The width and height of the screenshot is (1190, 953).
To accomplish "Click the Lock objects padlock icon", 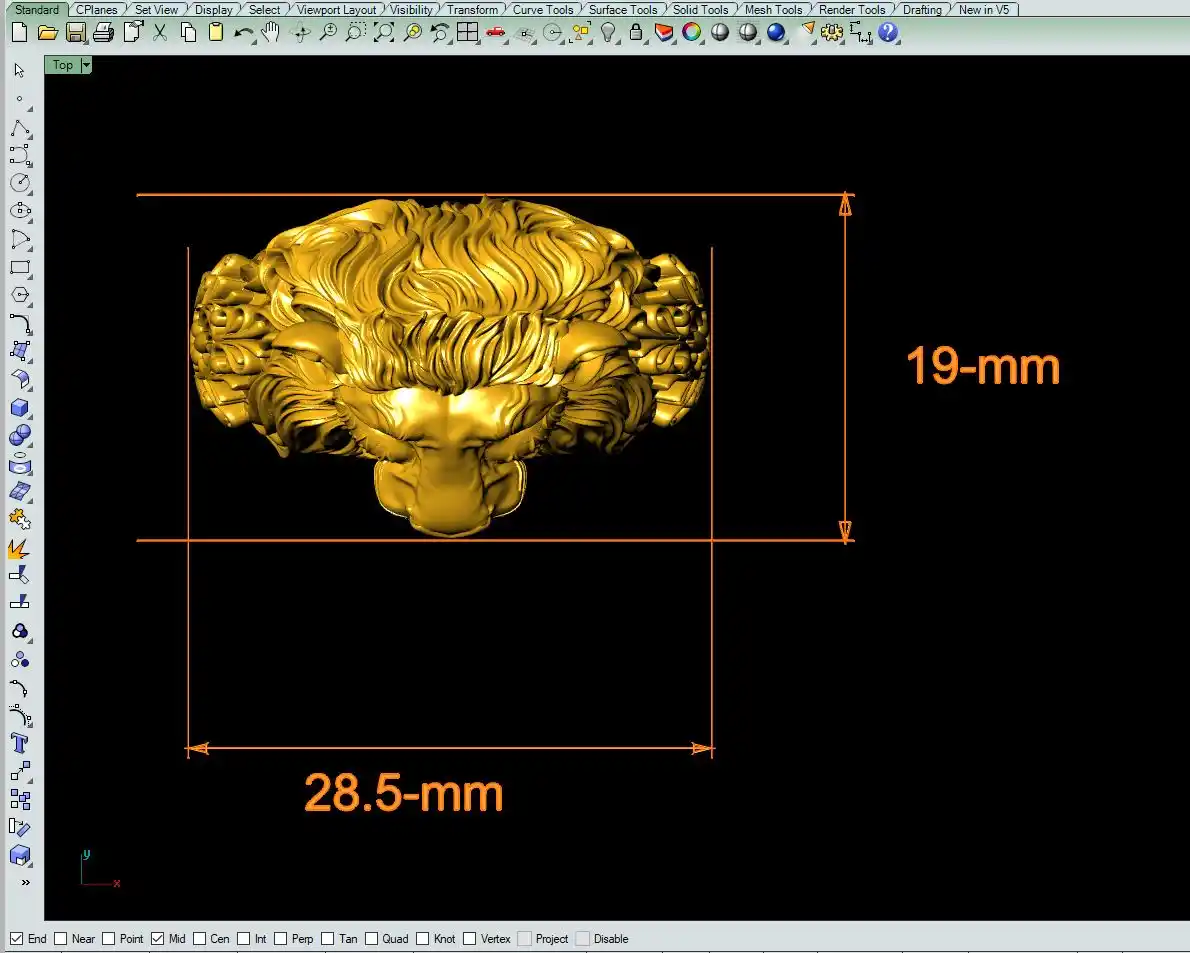I will coord(636,33).
